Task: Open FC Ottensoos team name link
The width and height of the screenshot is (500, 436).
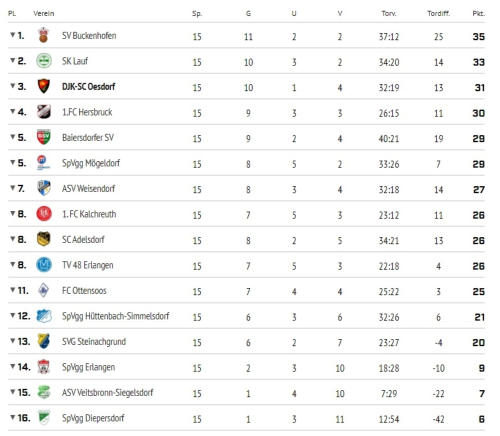Action: tap(84, 291)
